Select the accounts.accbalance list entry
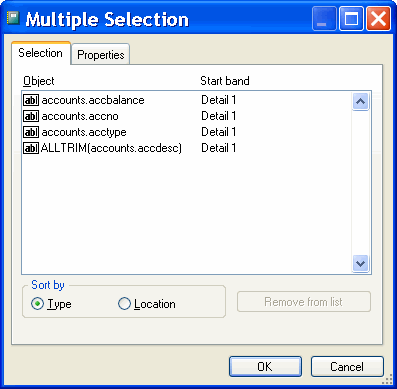 [x=186, y=100]
